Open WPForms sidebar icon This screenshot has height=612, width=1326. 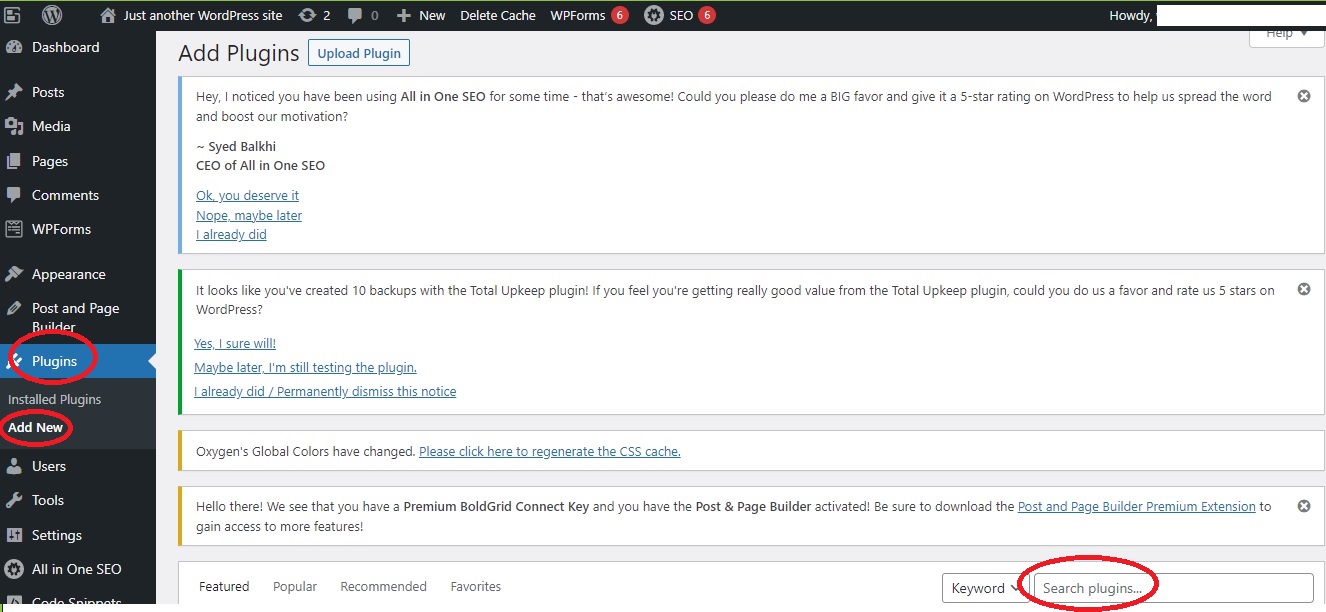tap(14, 229)
